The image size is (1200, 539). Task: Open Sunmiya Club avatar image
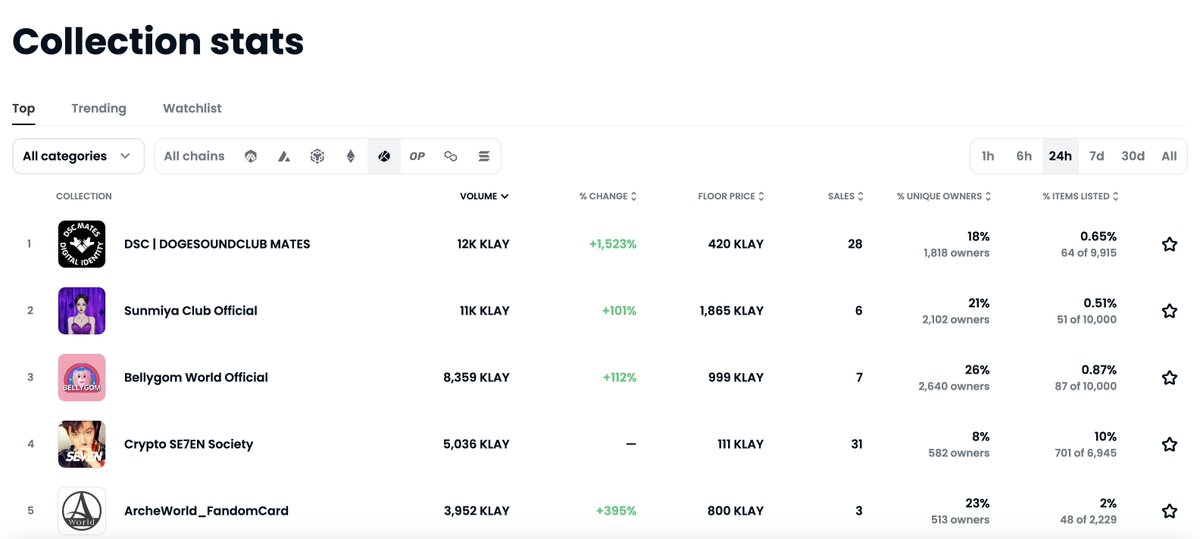(x=82, y=311)
